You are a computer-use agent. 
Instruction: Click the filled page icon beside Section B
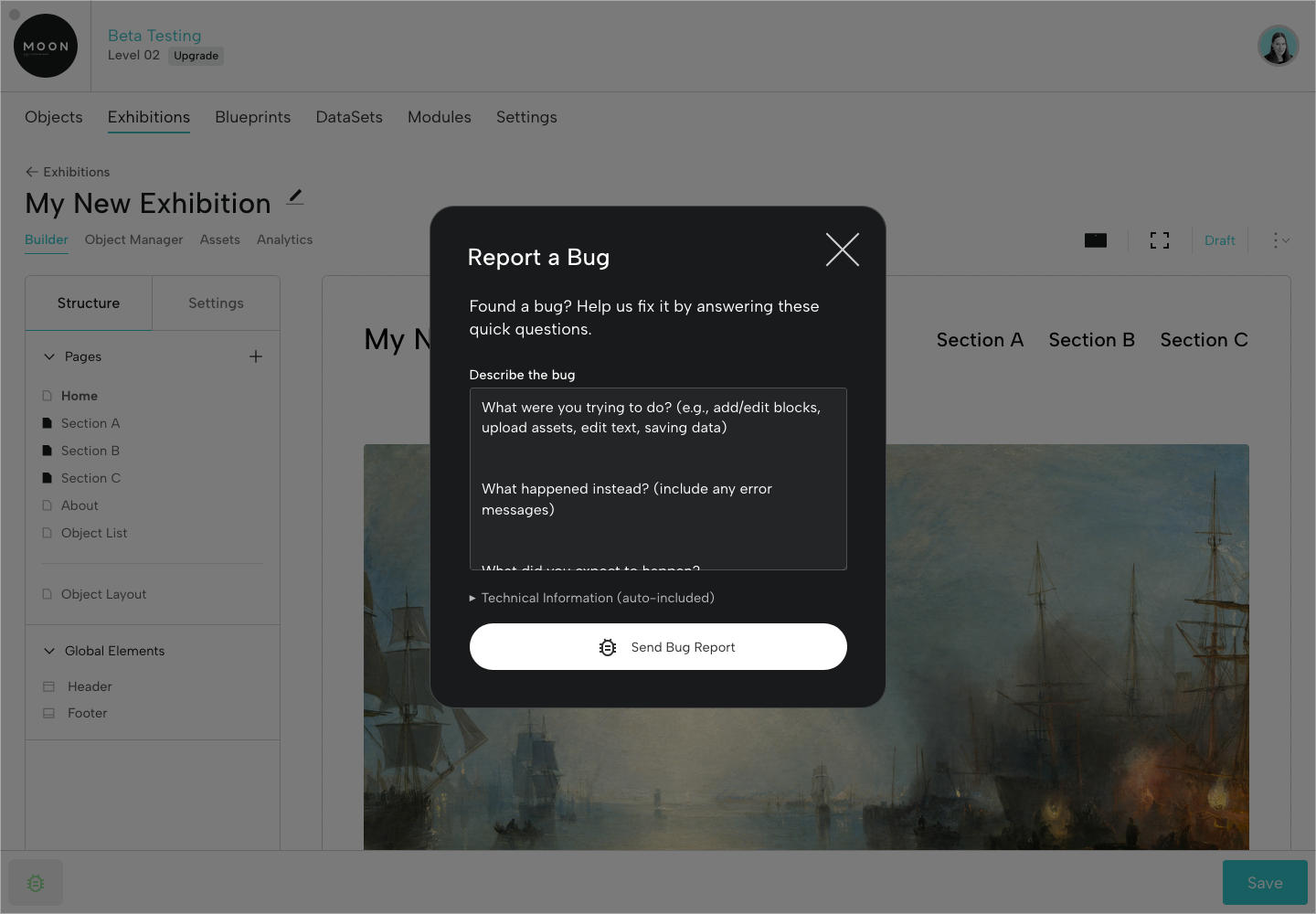click(x=48, y=451)
